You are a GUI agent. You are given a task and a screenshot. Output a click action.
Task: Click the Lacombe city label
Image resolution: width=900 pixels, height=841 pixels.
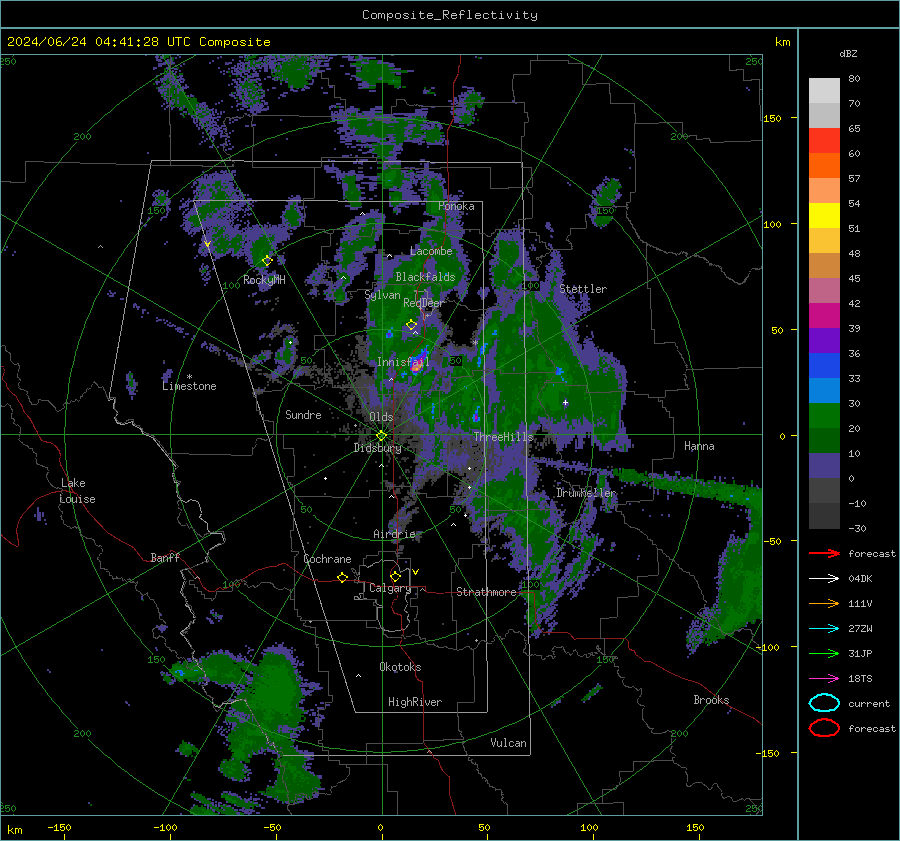click(x=431, y=251)
